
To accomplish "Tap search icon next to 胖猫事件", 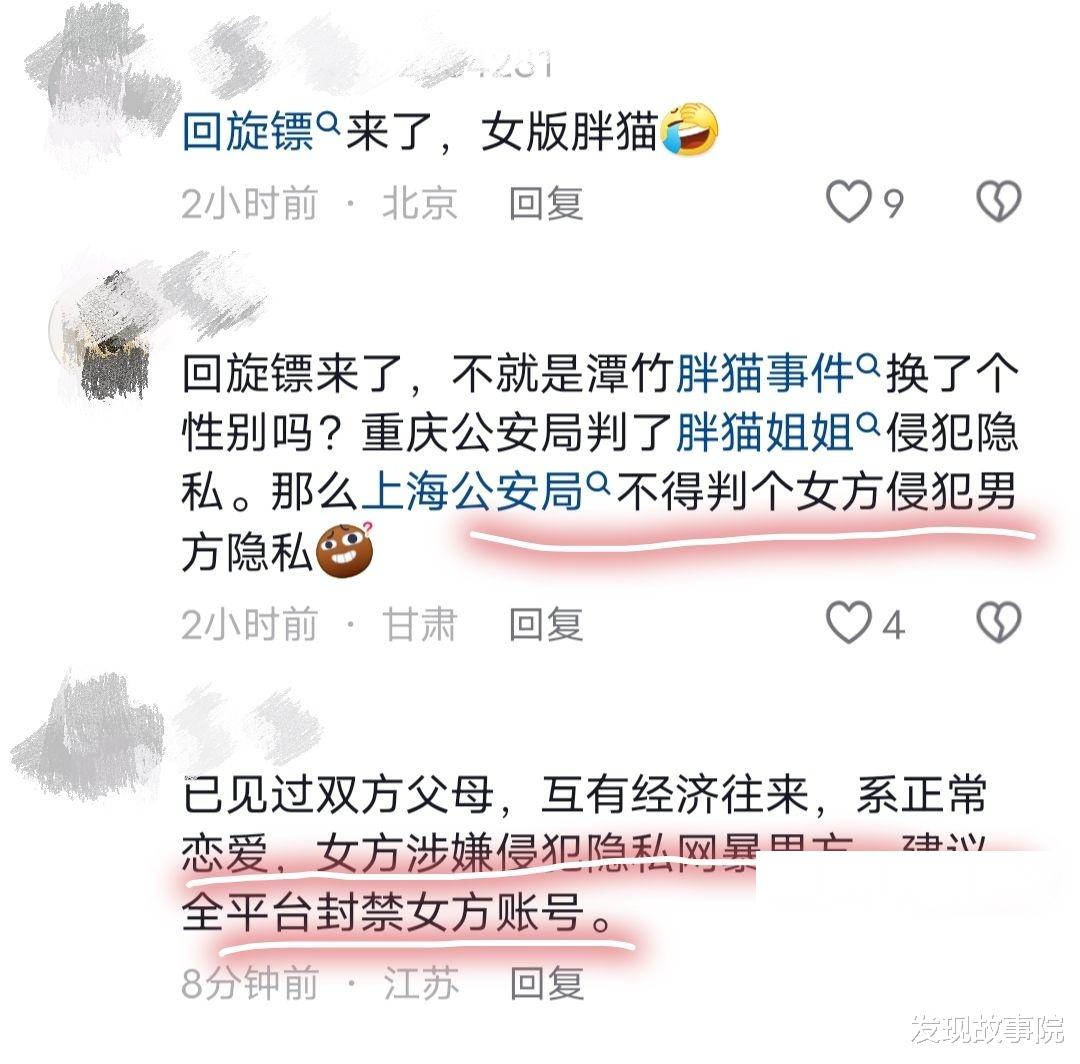I will tap(868, 364).
